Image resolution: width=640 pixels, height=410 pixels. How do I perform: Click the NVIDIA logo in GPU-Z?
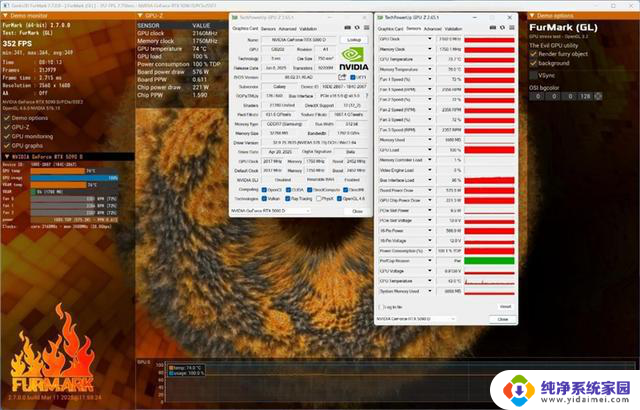pyautogui.click(x=353, y=59)
